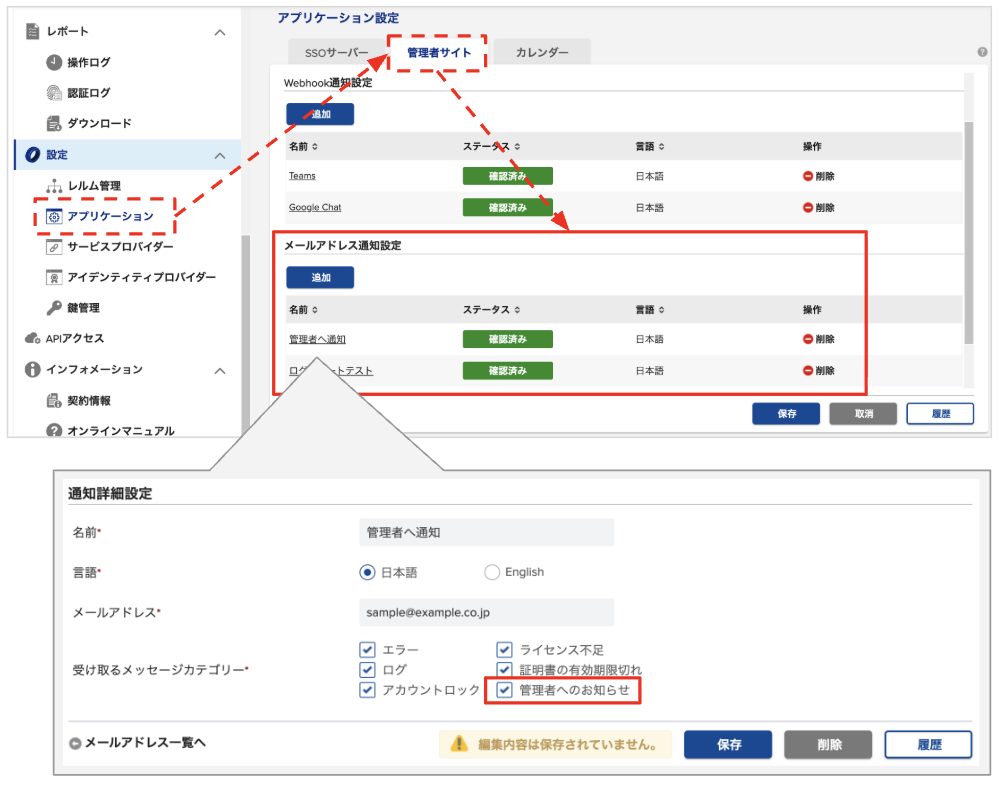1002x786 pixels.
Task: Click the APIアクセス cloud icon
Action: coord(33,338)
